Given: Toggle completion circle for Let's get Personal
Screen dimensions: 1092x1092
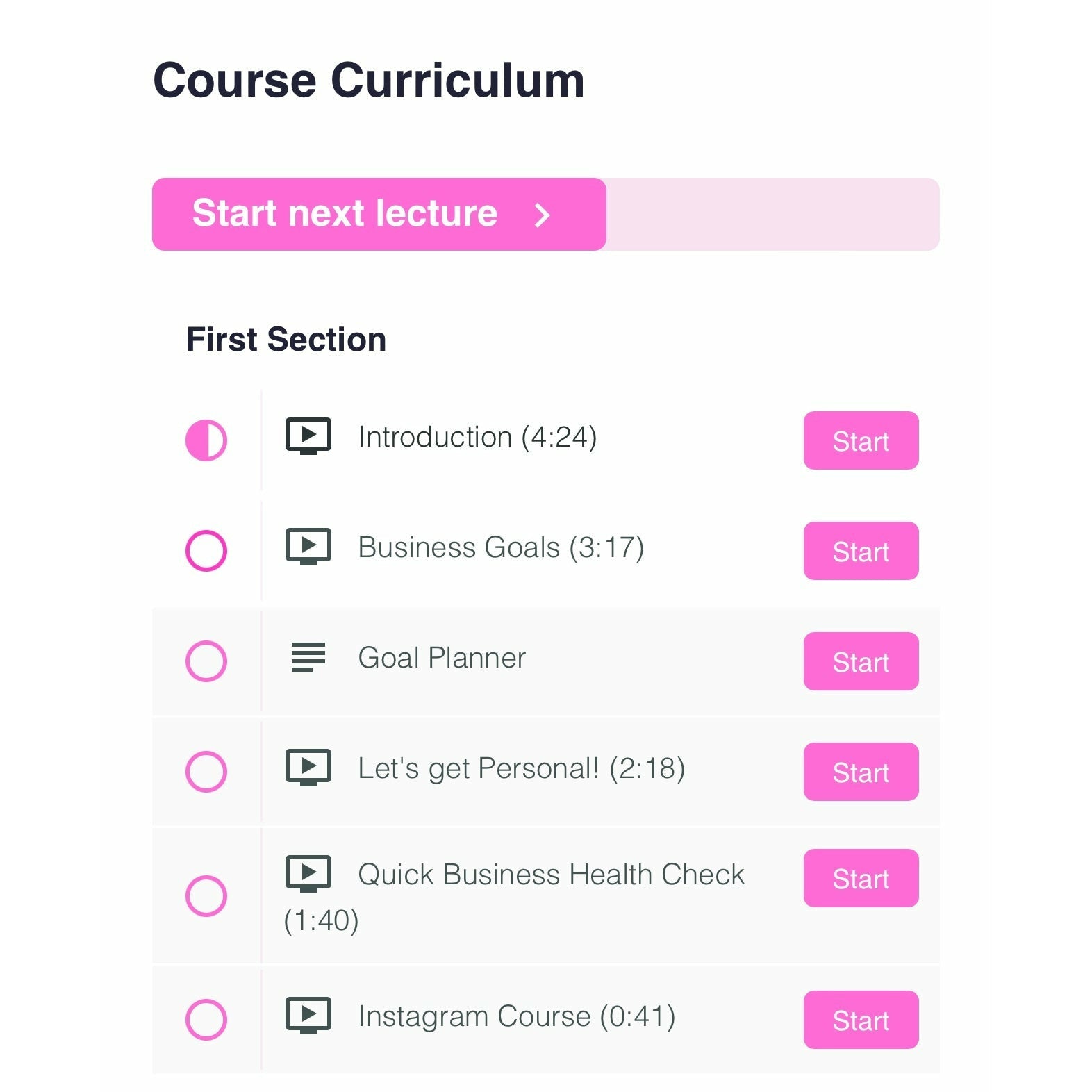Looking at the screenshot, I should click(x=206, y=772).
